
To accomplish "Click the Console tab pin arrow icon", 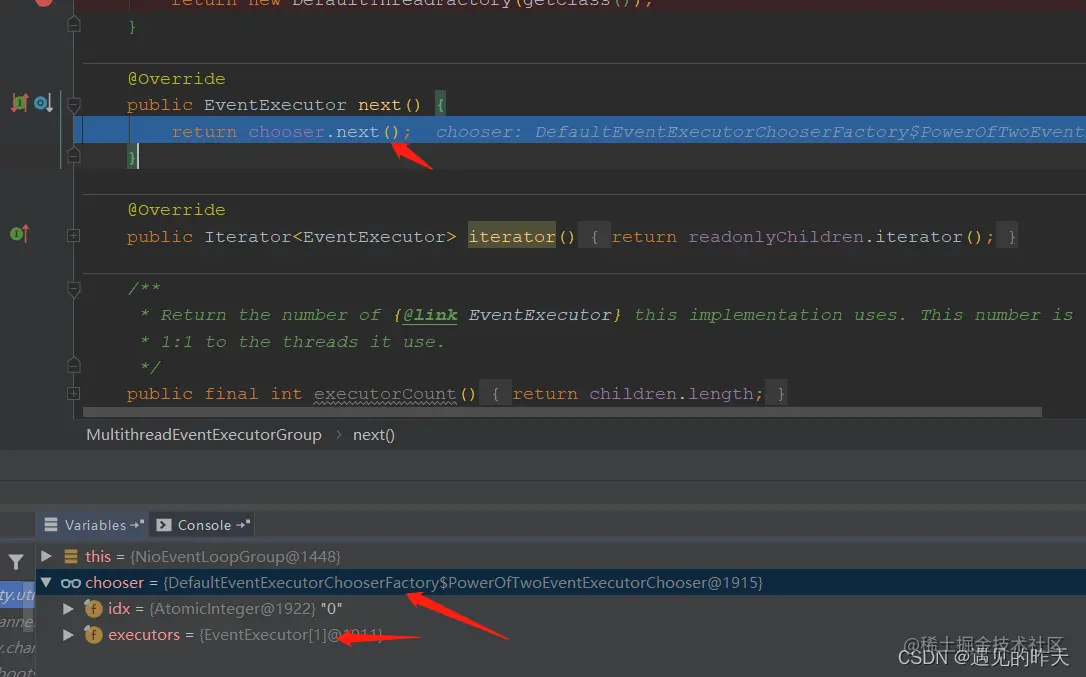I will point(242,525).
